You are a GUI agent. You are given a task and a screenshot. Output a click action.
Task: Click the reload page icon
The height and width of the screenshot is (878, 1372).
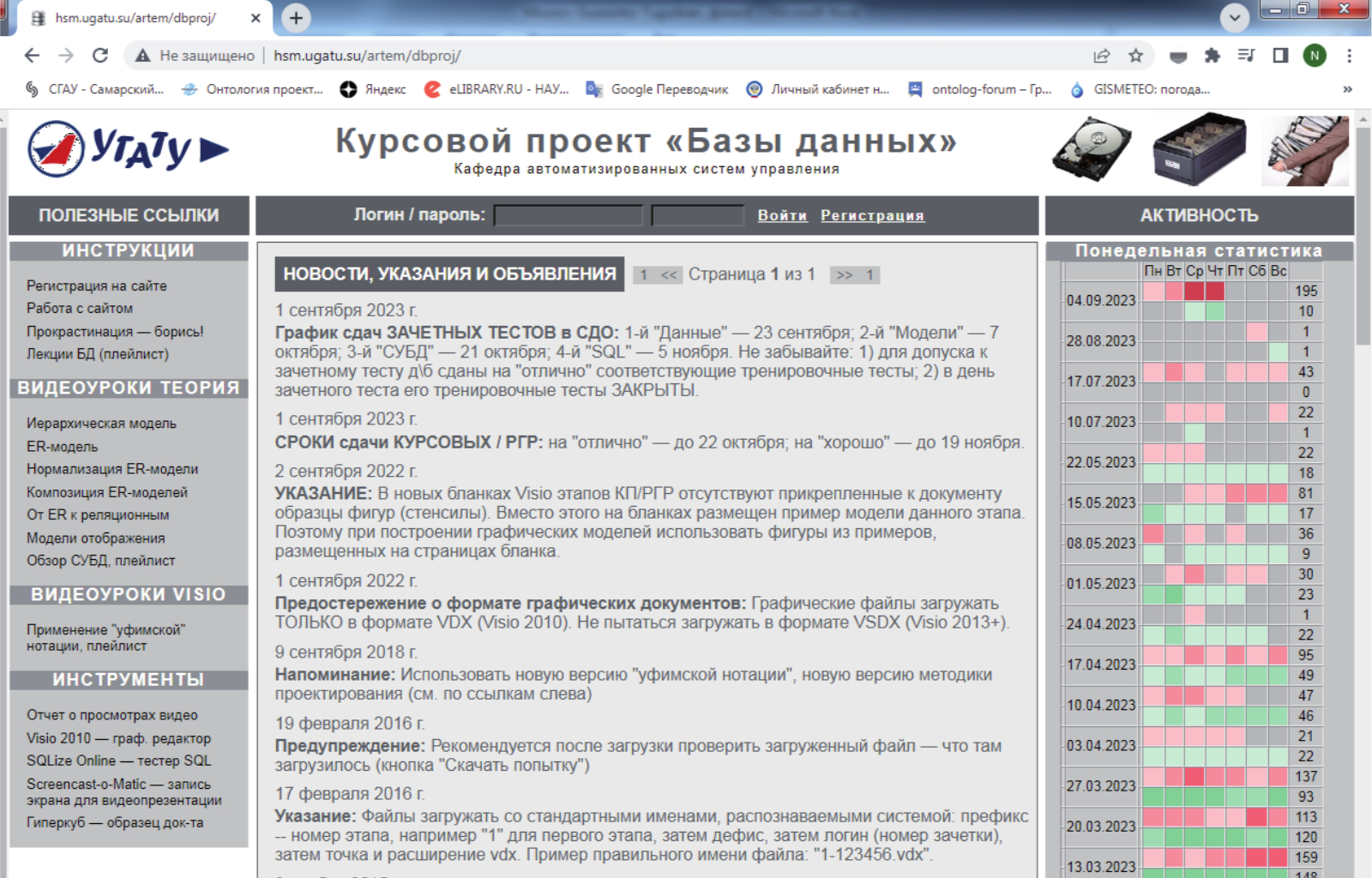(100, 56)
